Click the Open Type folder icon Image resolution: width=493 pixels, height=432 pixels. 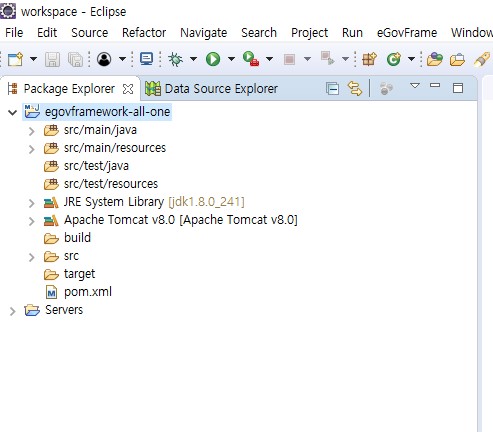pos(435,59)
